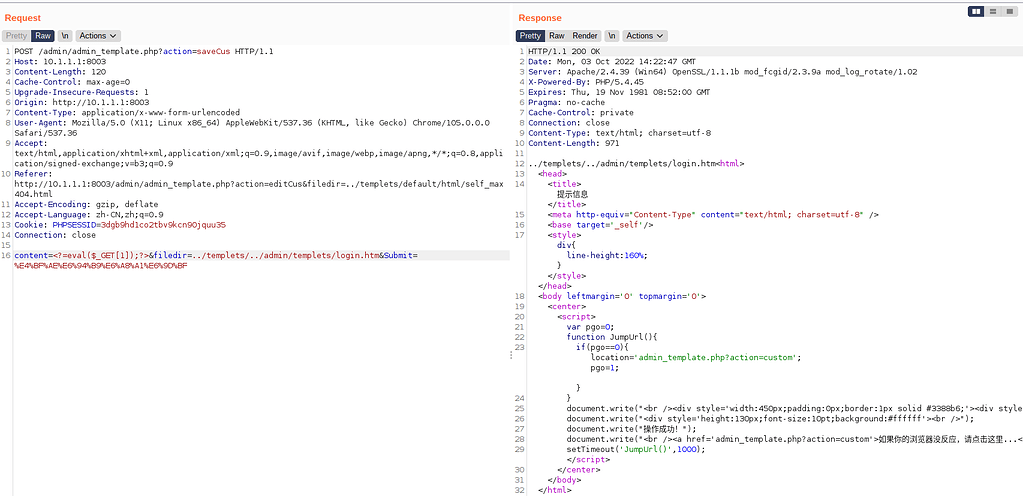Image resolution: width=1023 pixels, height=496 pixels.
Task: Click the closing </html> tag on line 32
Action: point(555,490)
